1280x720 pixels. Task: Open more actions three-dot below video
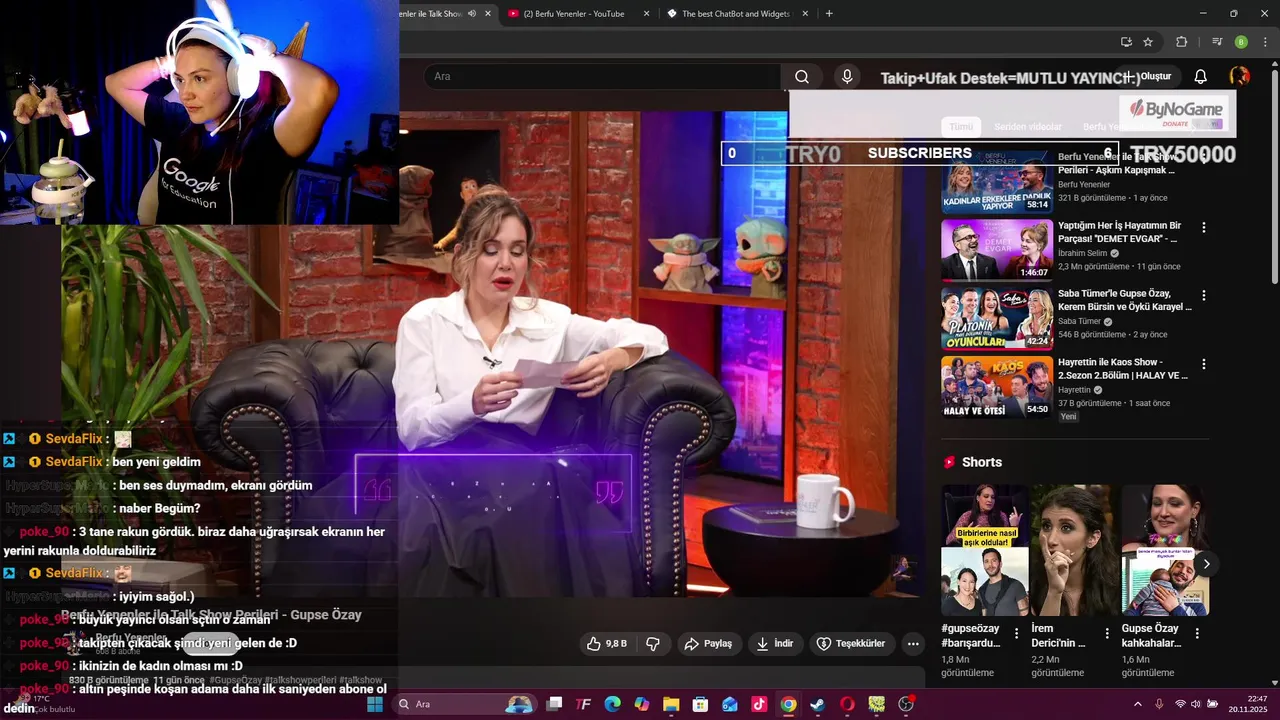click(913, 643)
